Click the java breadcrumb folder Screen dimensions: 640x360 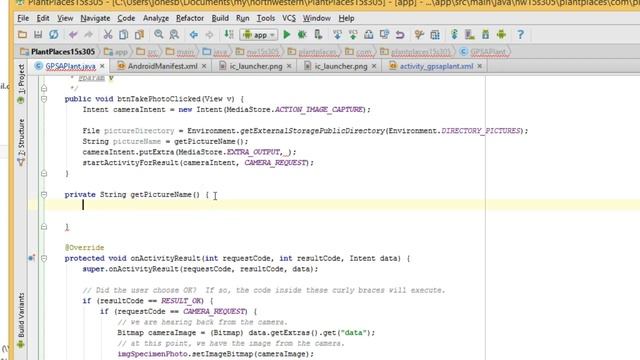pos(216,52)
